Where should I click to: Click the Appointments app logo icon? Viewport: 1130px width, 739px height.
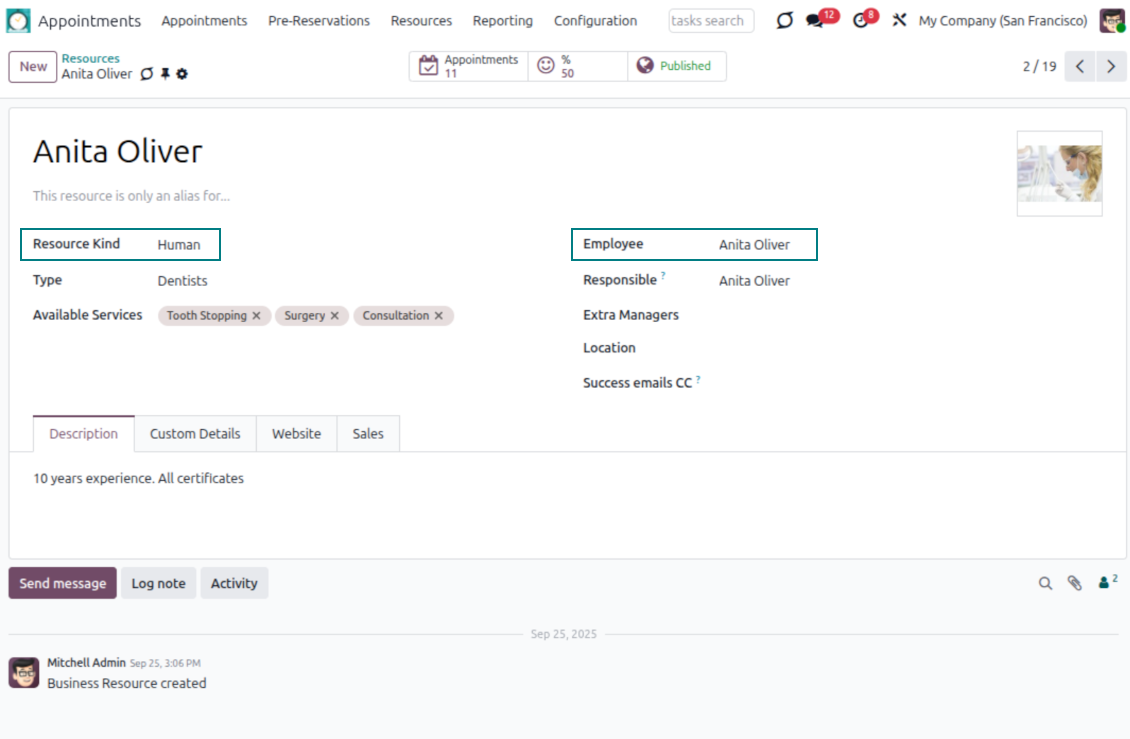pos(19,20)
